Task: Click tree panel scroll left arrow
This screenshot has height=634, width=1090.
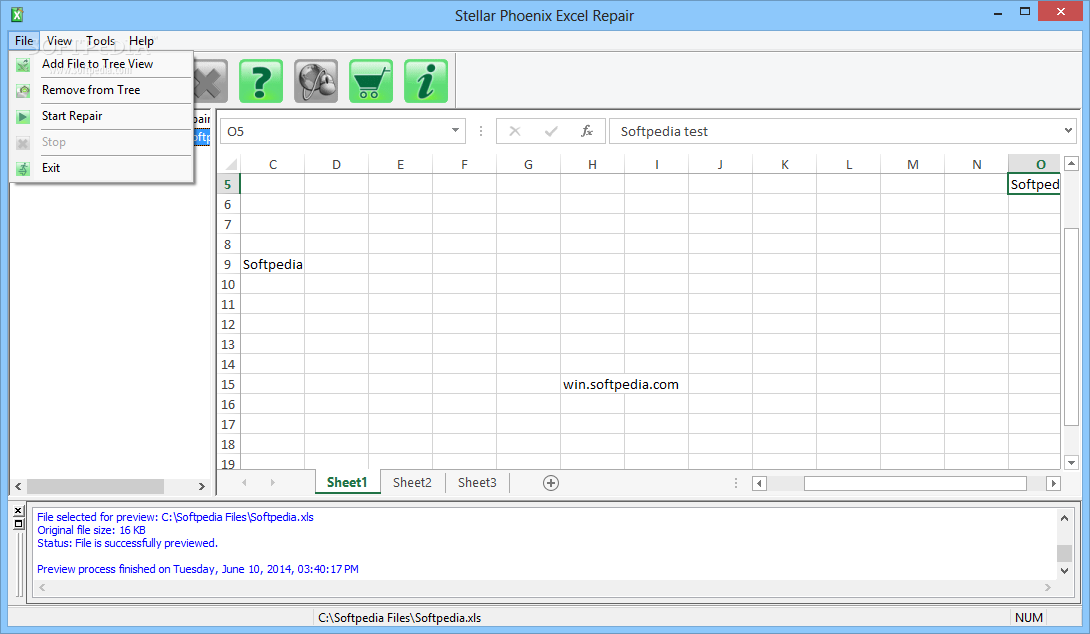Action: 18,487
